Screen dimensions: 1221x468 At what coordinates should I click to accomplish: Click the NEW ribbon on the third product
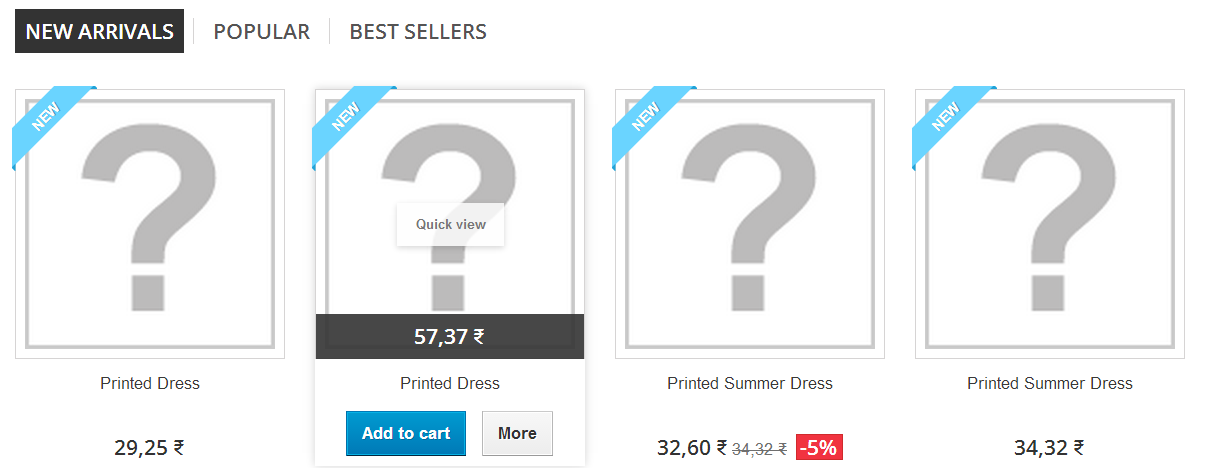pyautogui.click(x=648, y=119)
